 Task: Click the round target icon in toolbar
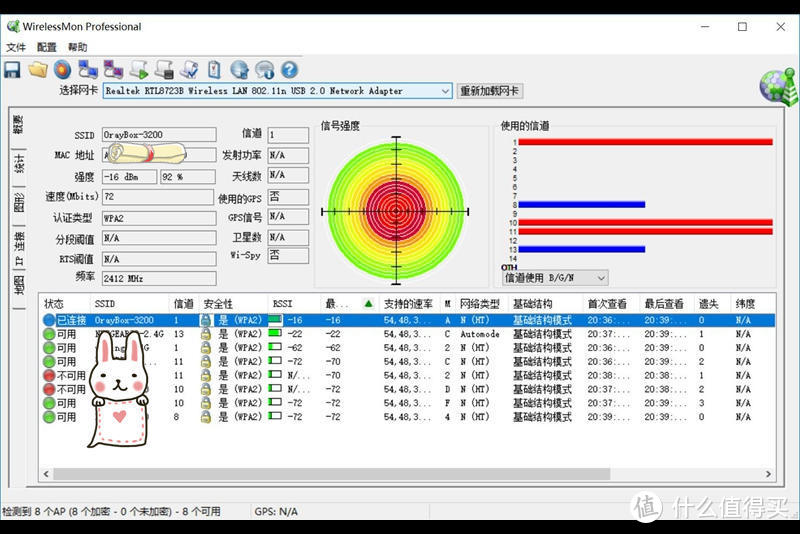click(x=62, y=70)
